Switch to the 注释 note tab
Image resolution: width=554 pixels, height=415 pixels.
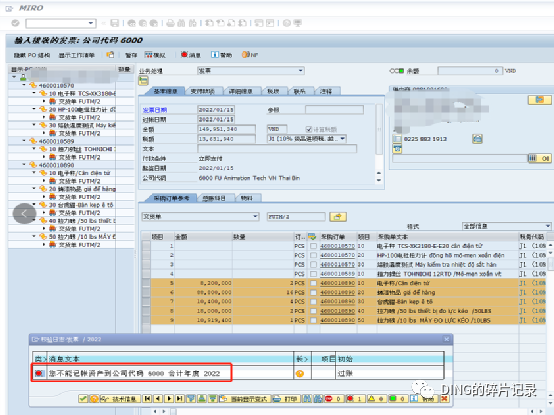tap(326, 91)
